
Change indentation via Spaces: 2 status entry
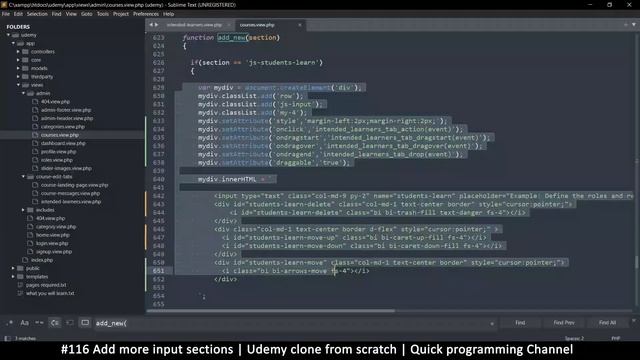574,338
